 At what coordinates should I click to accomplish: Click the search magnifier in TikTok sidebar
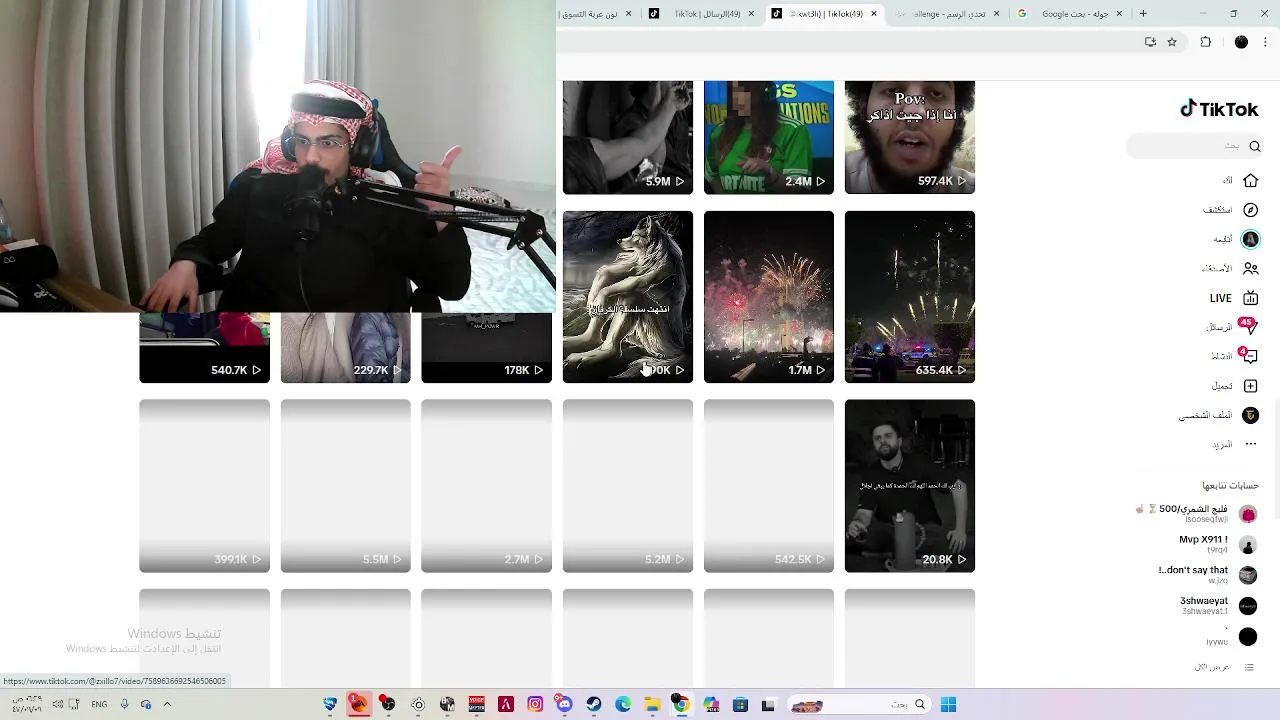click(x=1254, y=146)
